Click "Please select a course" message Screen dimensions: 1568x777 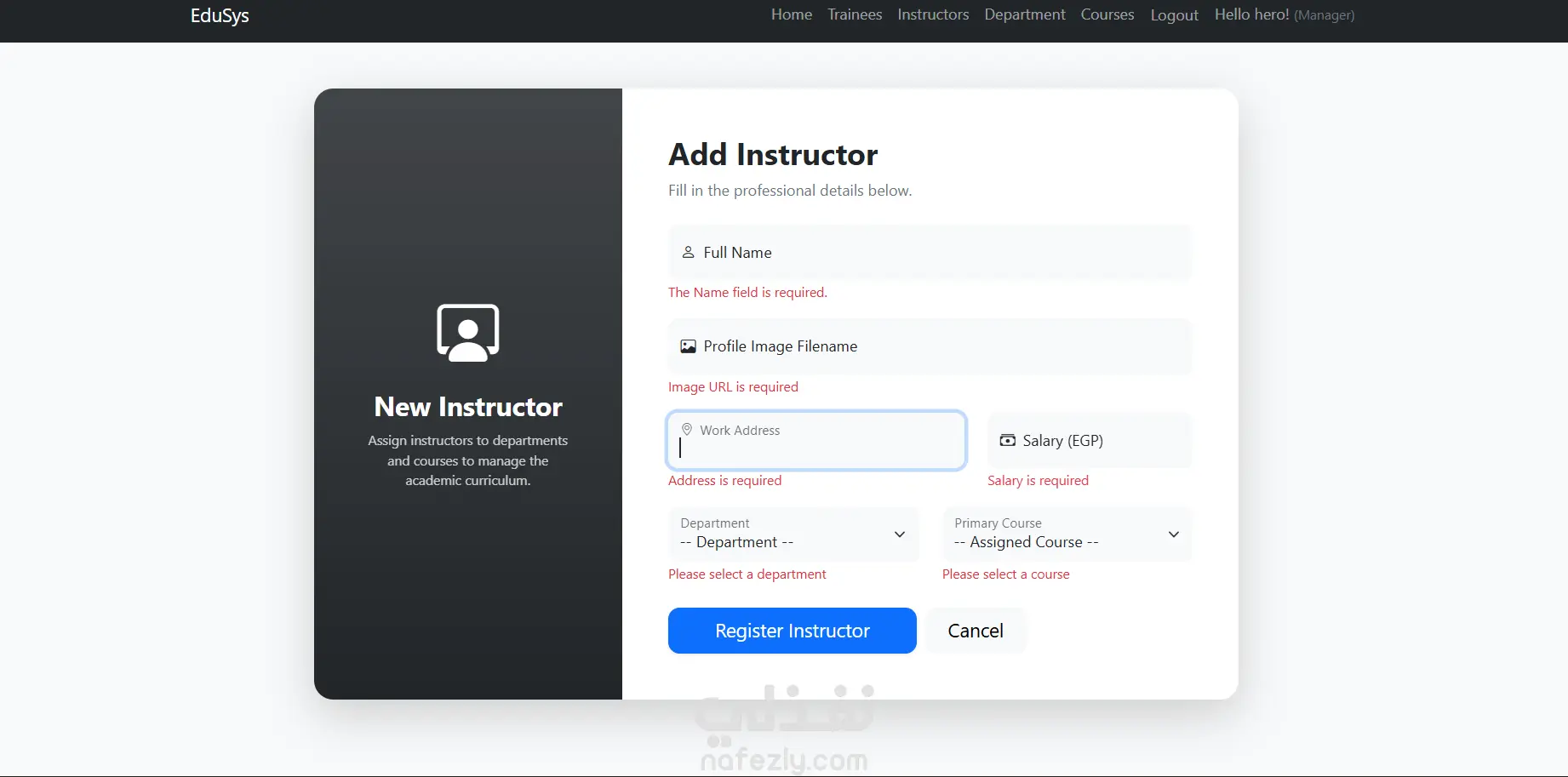click(x=1005, y=574)
